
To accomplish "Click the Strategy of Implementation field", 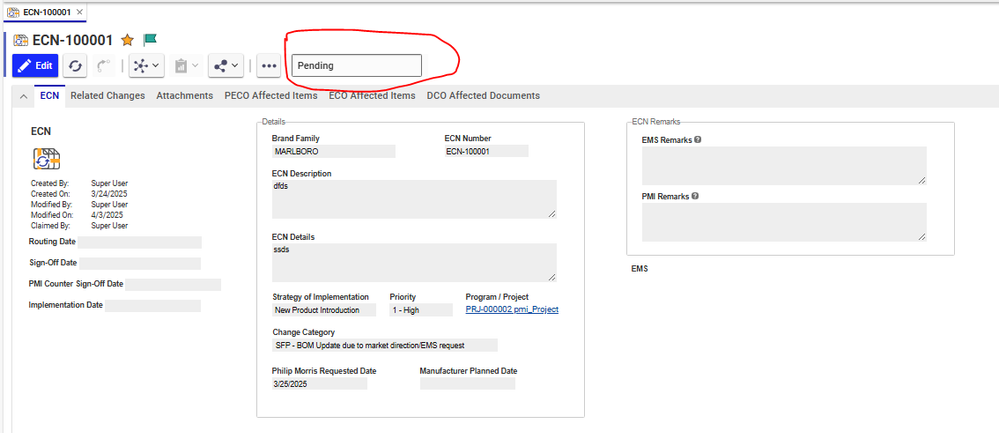I will point(326,310).
